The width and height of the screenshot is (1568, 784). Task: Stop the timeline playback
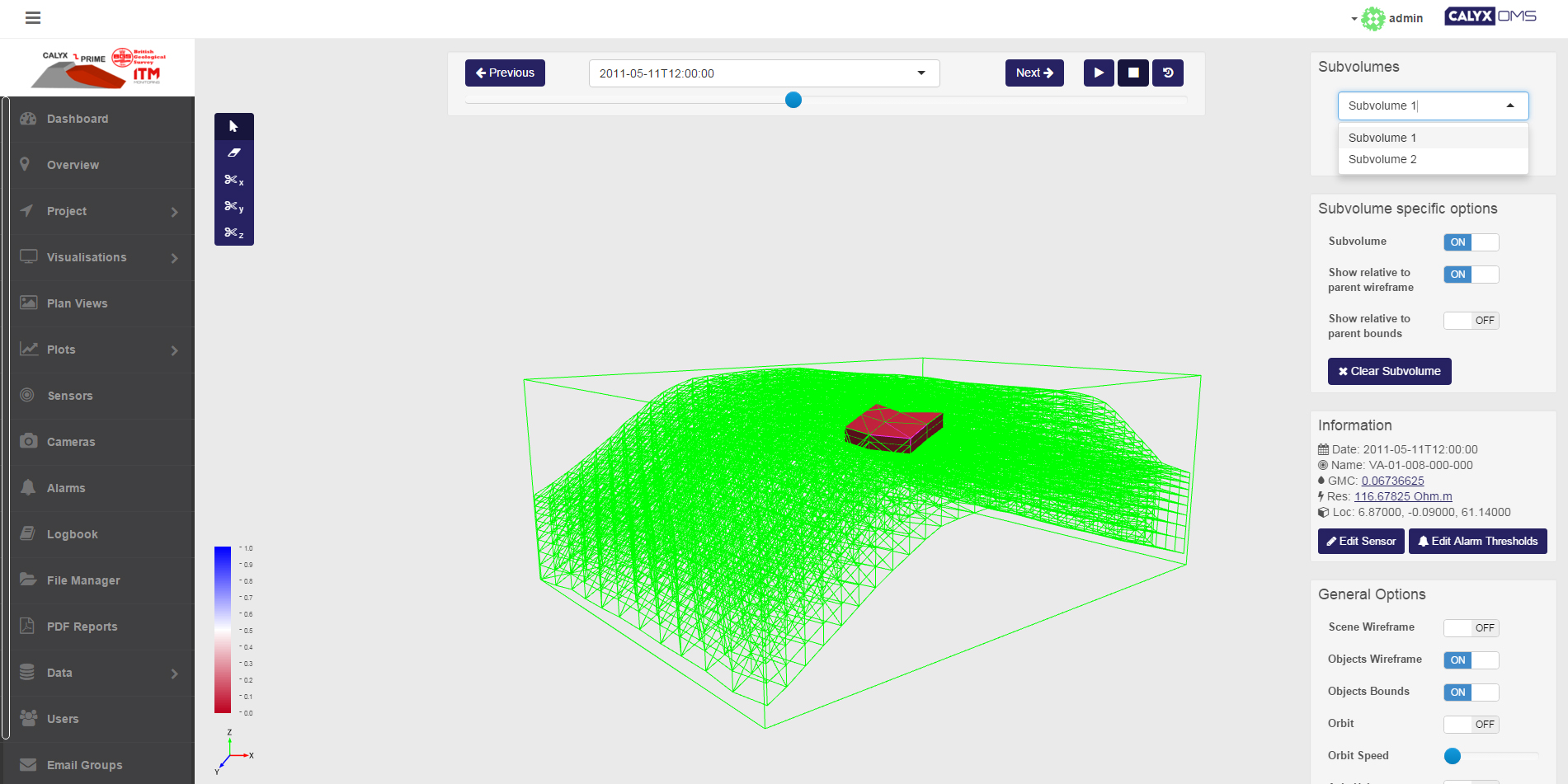tap(1132, 73)
